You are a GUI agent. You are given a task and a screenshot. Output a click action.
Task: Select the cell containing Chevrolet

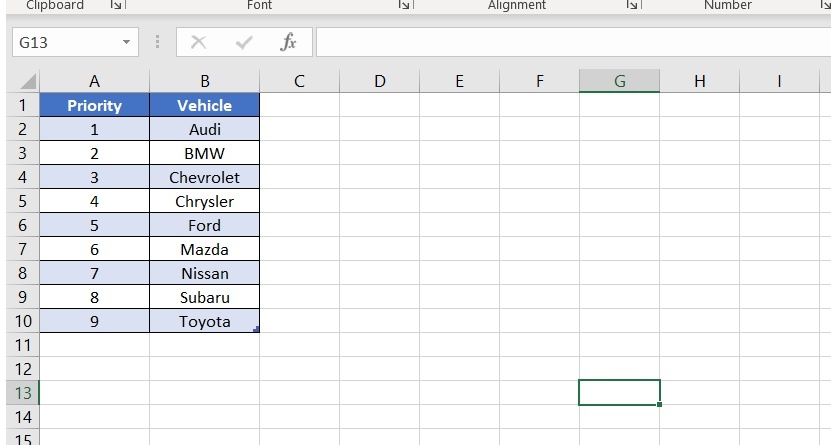(205, 177)
